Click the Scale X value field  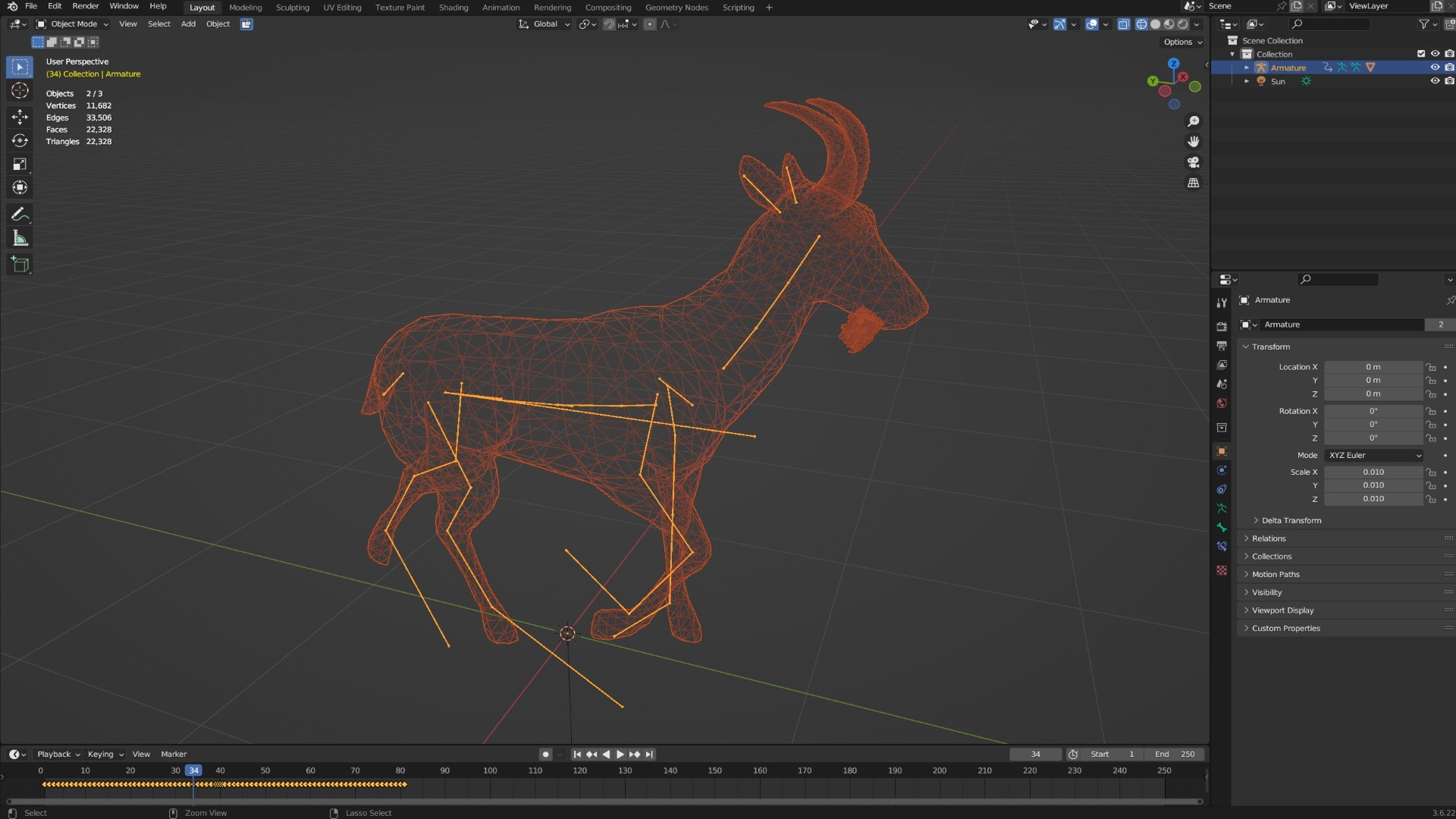pyautogui.click(x=1373, y=472)
